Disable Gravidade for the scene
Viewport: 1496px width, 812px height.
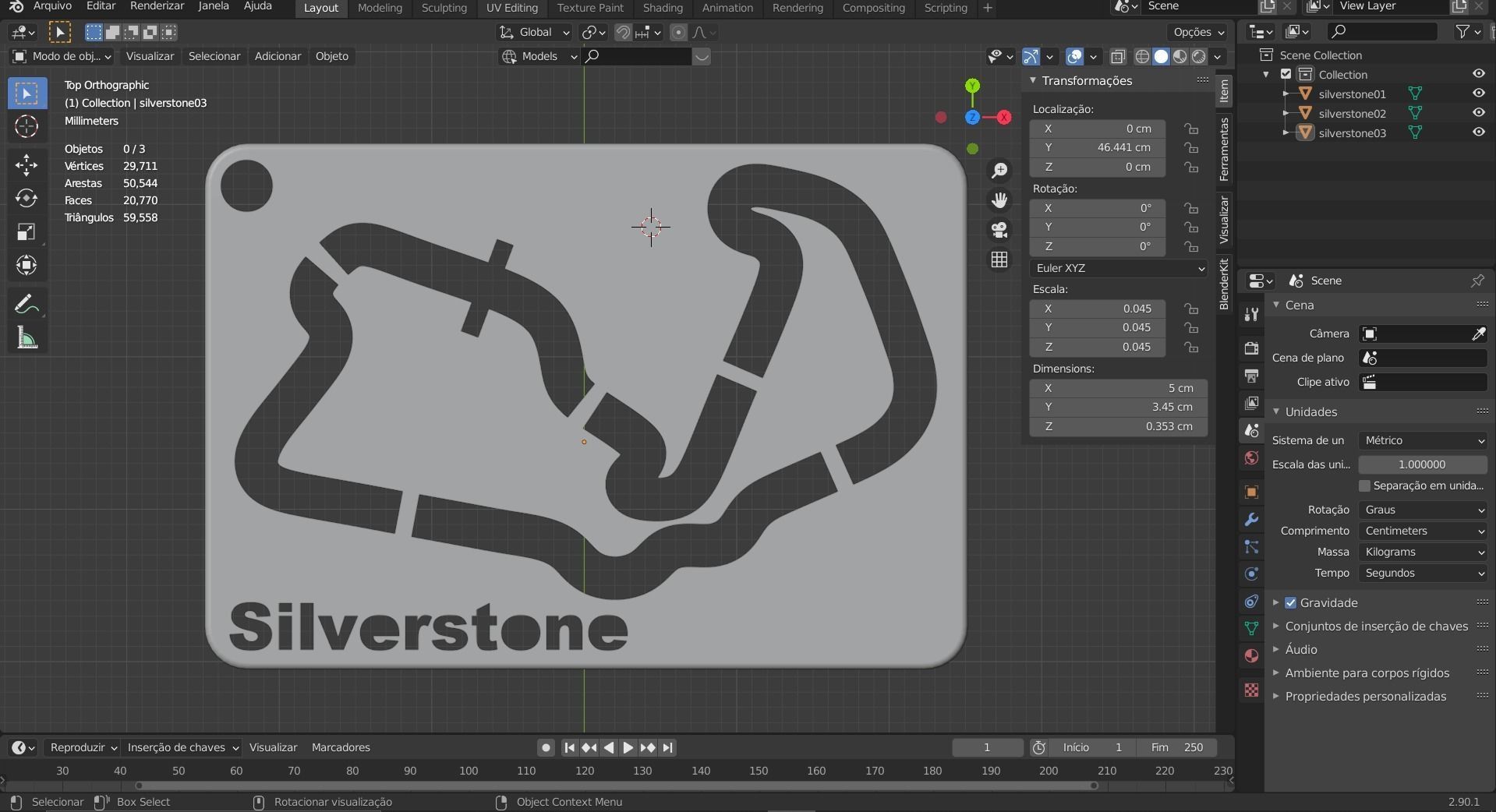click(x=1290, y=602)
